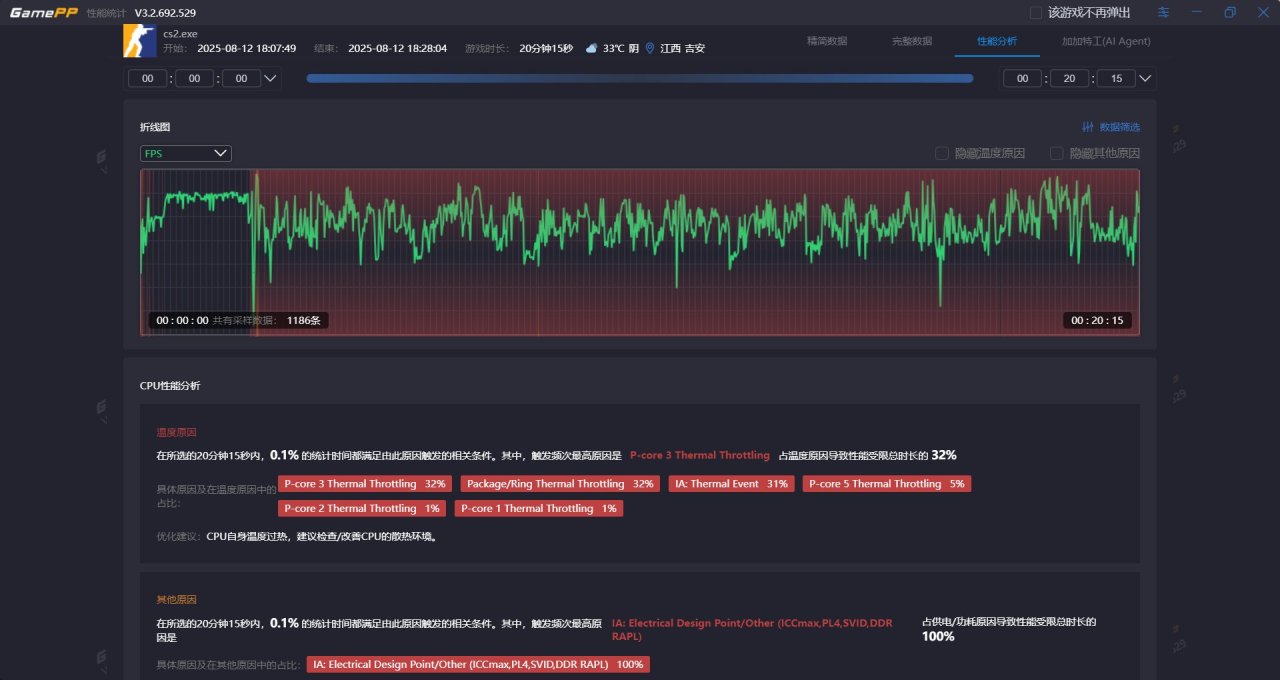The height and width of the screenshot is (680, 1280).
Task: Switch to the 完整数据 tab
Action: click(x=911, y=41)
